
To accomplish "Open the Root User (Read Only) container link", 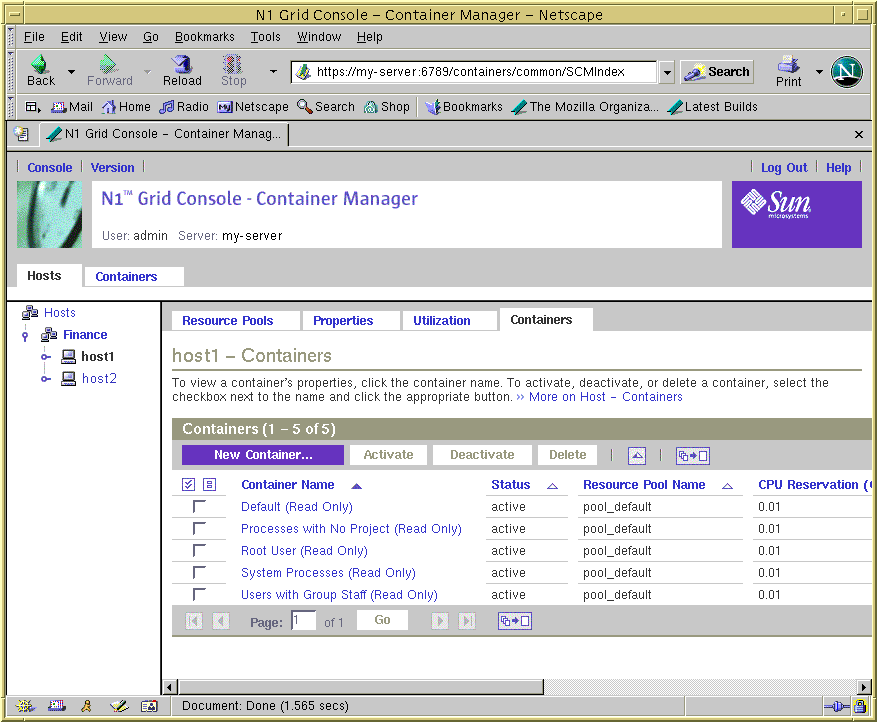I will (304, 551).
